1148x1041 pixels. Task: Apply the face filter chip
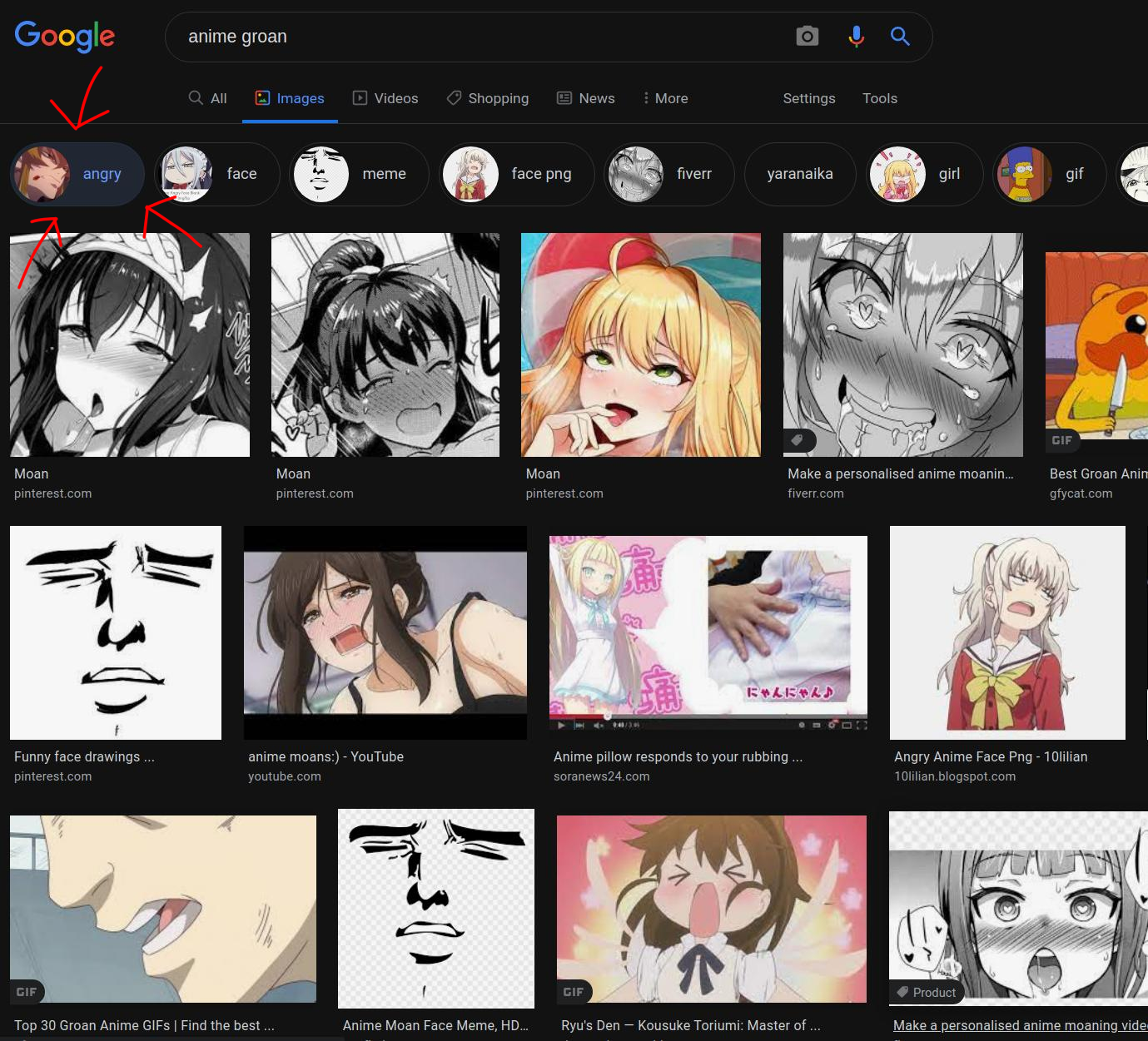click(216, 174)
